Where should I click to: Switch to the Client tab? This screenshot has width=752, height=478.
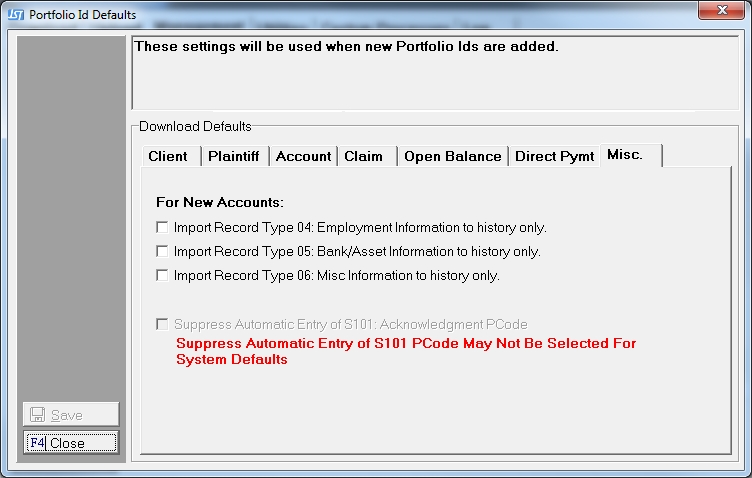(x=168, y=156)
